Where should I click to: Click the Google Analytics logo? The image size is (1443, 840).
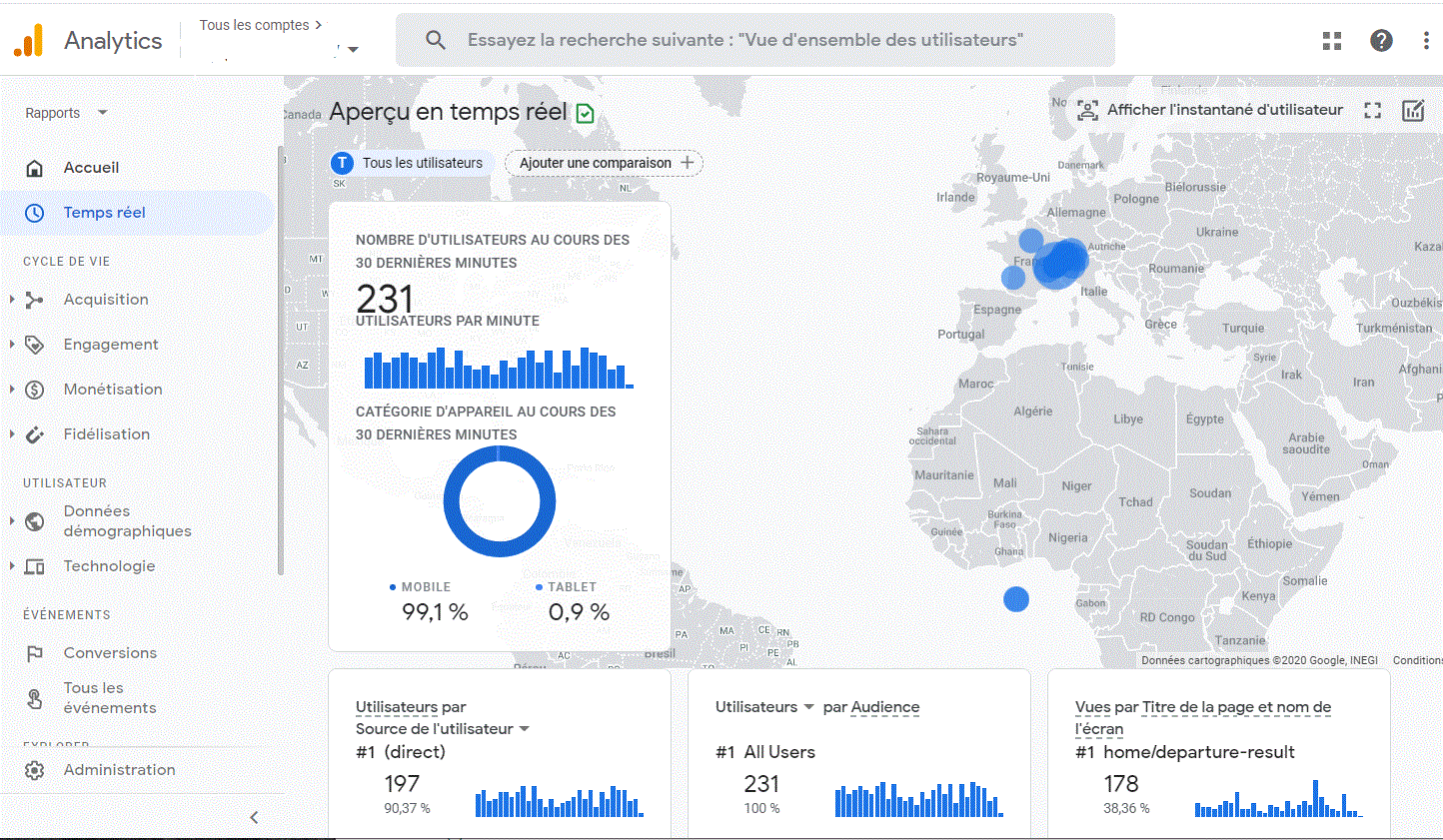coord(29,41)
